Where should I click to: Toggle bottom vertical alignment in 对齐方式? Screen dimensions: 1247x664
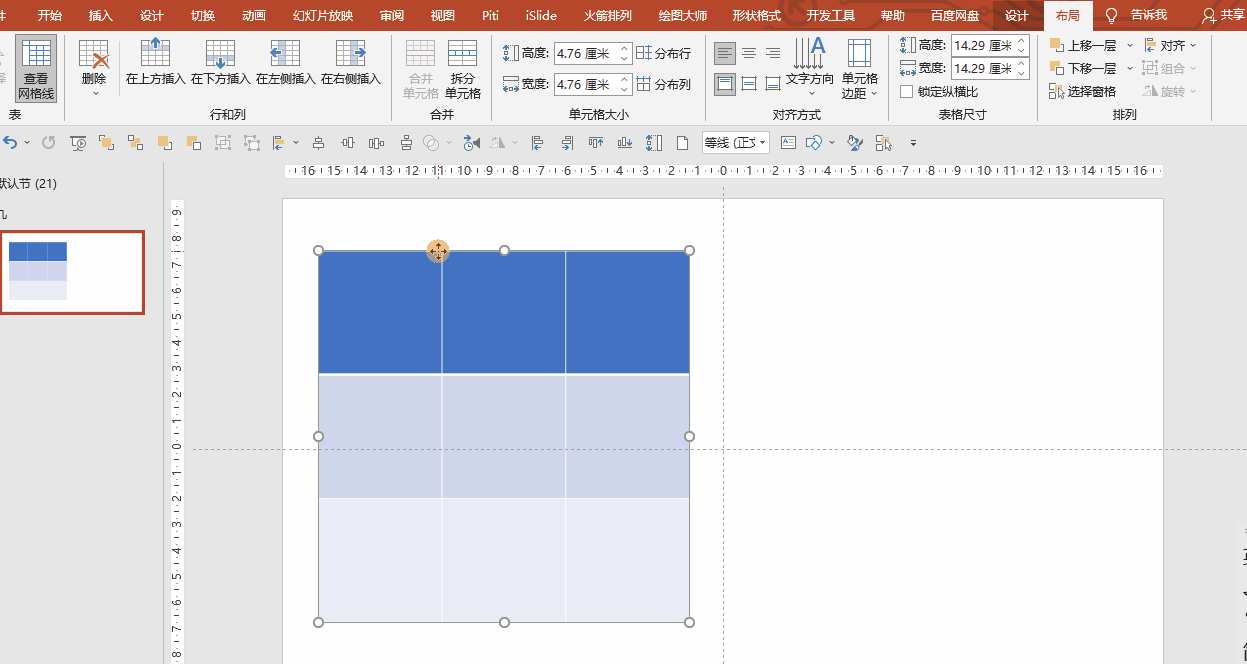pos(773,84)
